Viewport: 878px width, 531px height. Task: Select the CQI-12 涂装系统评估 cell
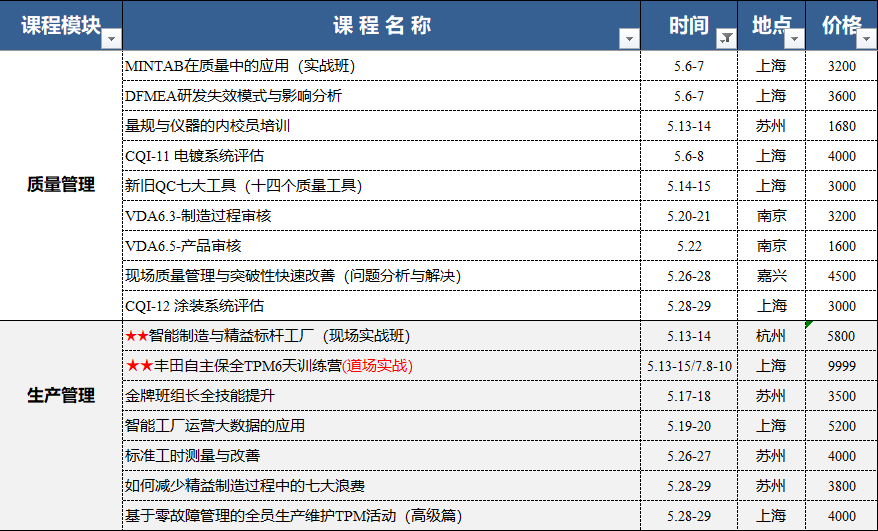(x=381, y=306)
